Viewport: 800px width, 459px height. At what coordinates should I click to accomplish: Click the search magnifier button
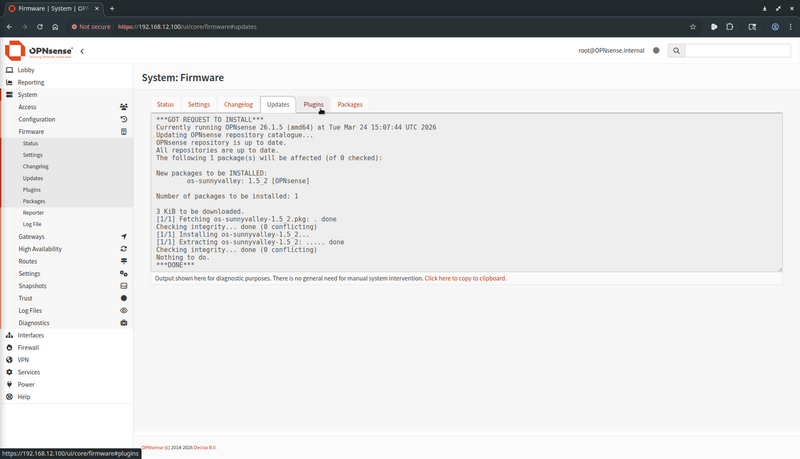(677, 50)
